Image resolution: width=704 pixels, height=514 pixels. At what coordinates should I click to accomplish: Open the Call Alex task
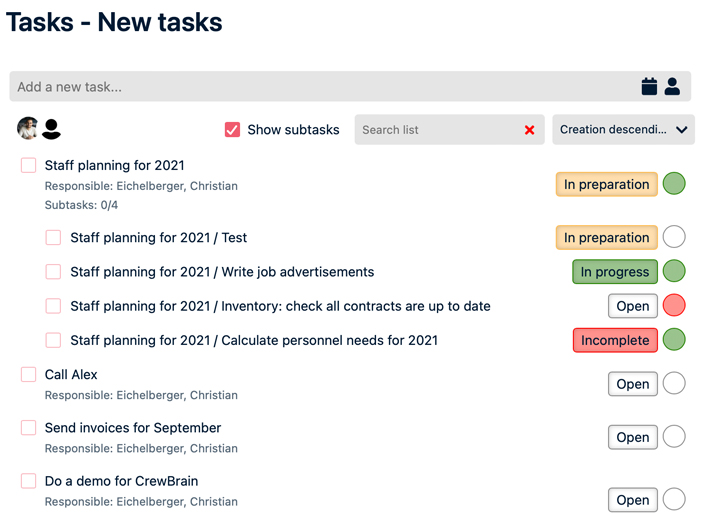click(71, 375)
